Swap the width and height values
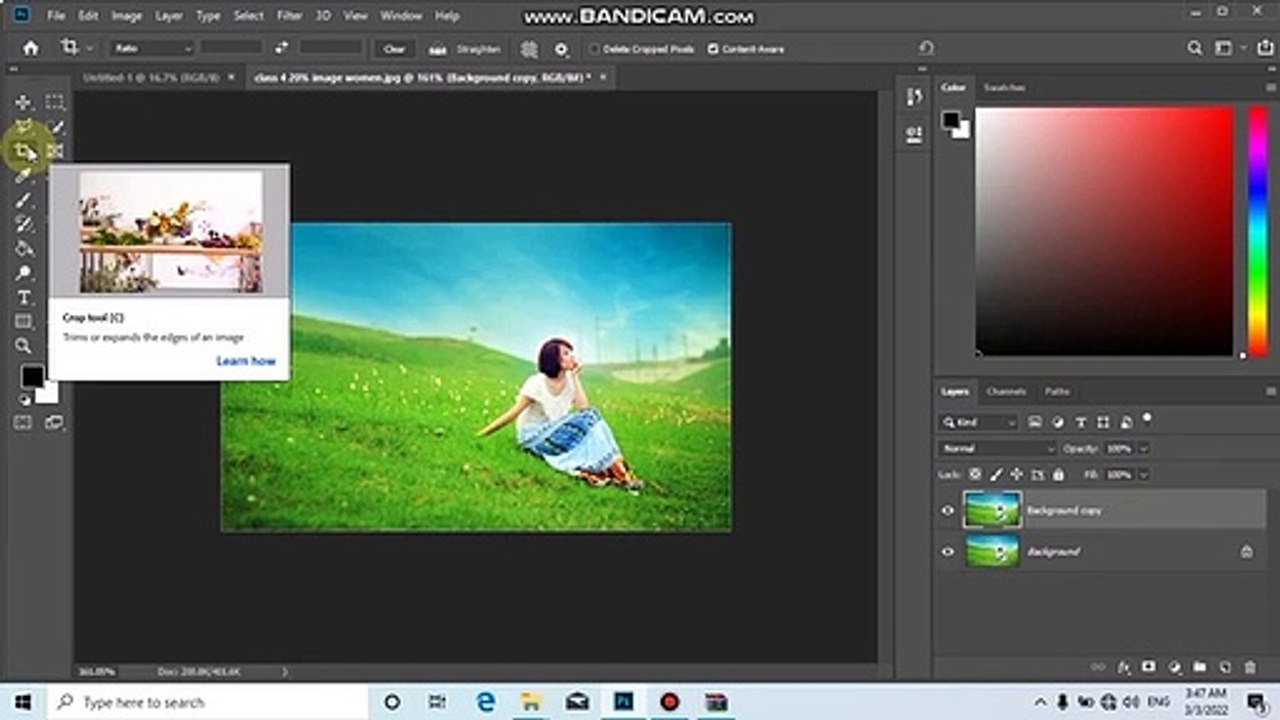Screen dimensions: 1280x720 click(x=281, y=48)
